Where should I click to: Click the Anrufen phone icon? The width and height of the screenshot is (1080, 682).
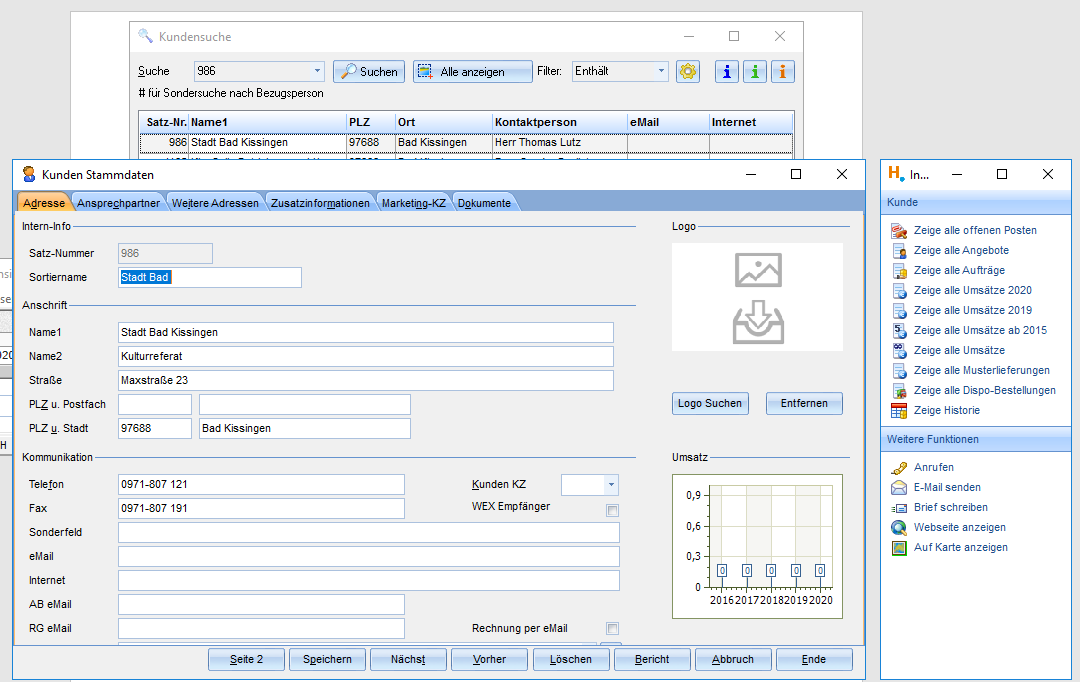[899, 468]
